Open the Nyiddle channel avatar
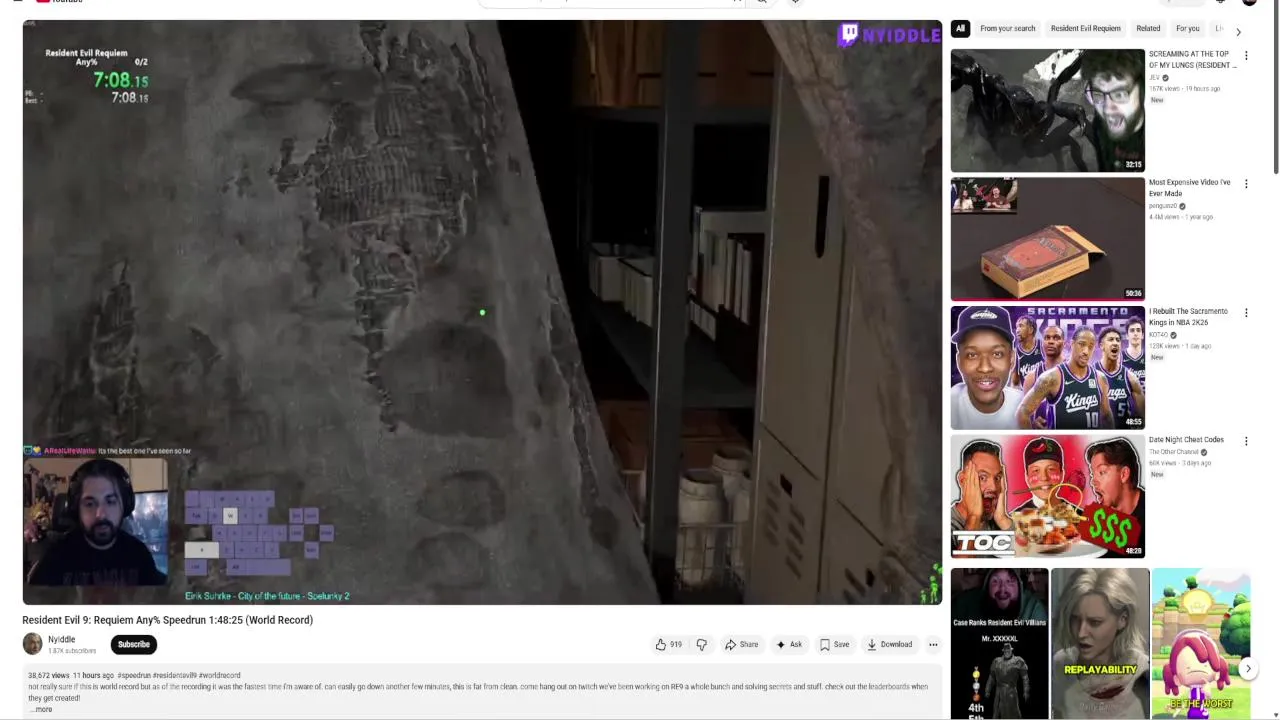1280x720 pixels. tap(33, 645)
